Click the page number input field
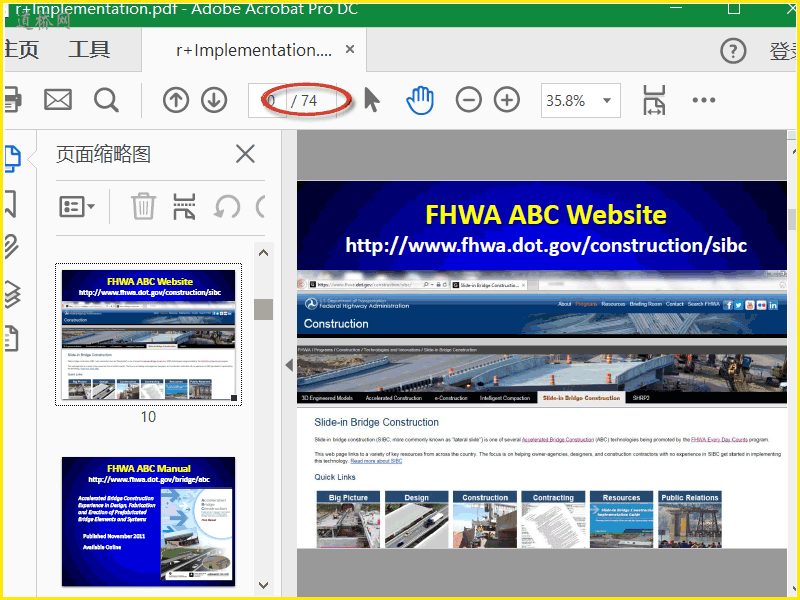The image size is (800, 600). (268, 101)
